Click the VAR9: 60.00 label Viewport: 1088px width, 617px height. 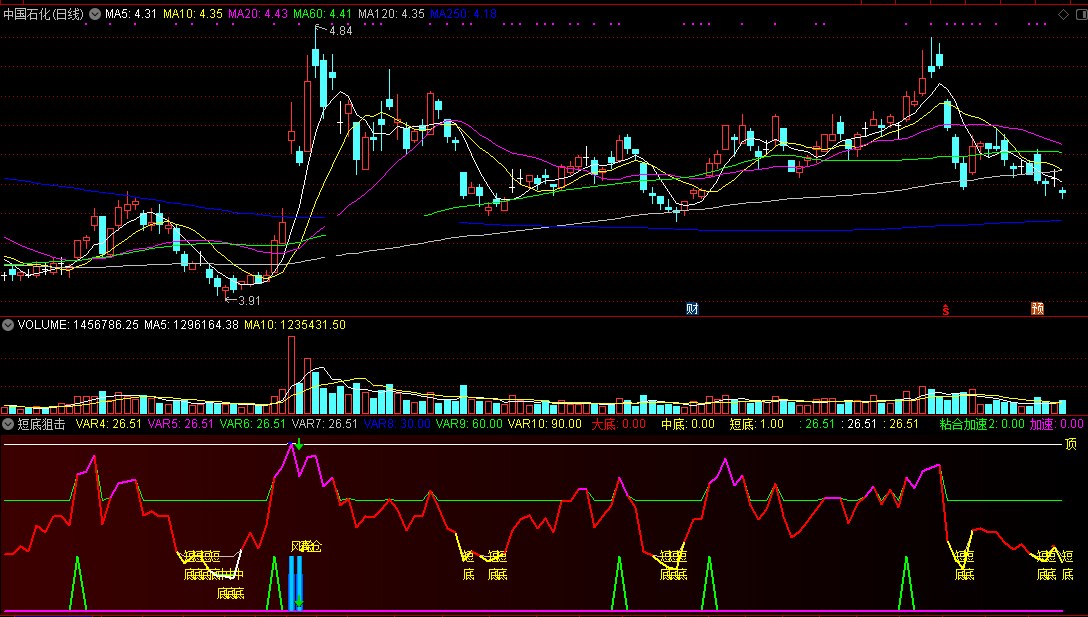pos(469,424)
